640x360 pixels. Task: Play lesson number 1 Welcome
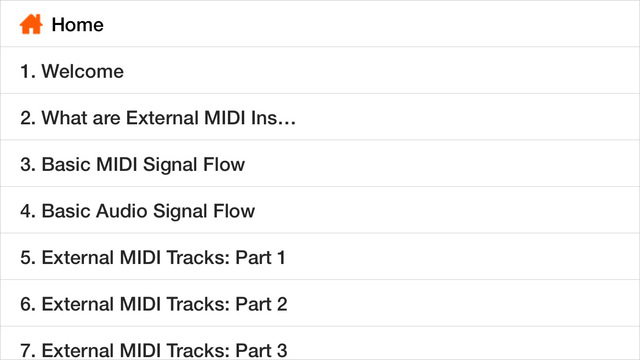coord(320,71)
